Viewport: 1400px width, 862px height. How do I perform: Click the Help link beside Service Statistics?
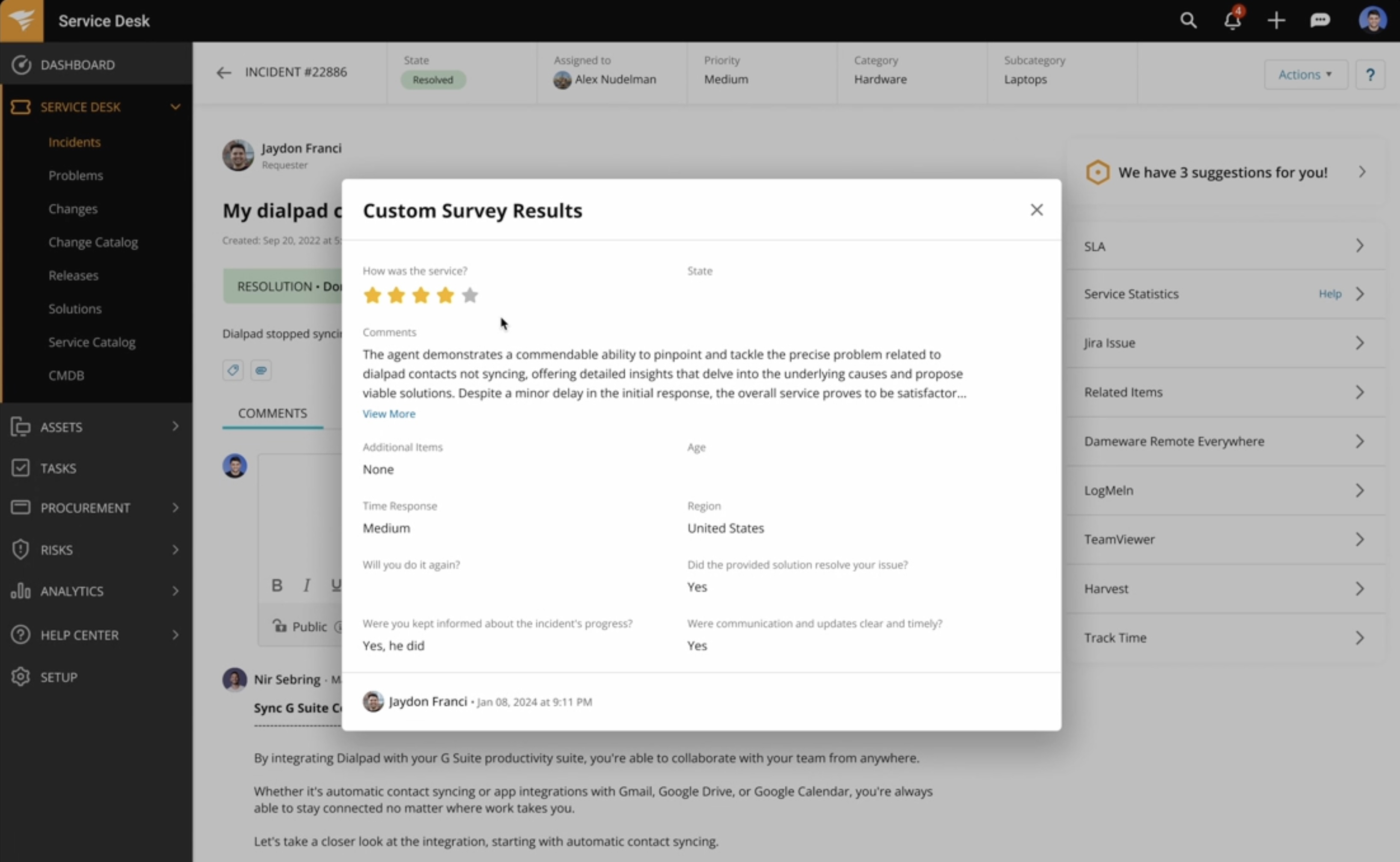(x=1329, y=294)
